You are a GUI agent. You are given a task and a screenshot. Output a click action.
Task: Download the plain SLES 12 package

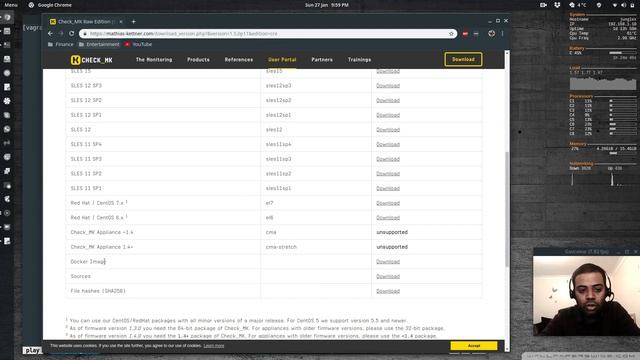(388, 130)
